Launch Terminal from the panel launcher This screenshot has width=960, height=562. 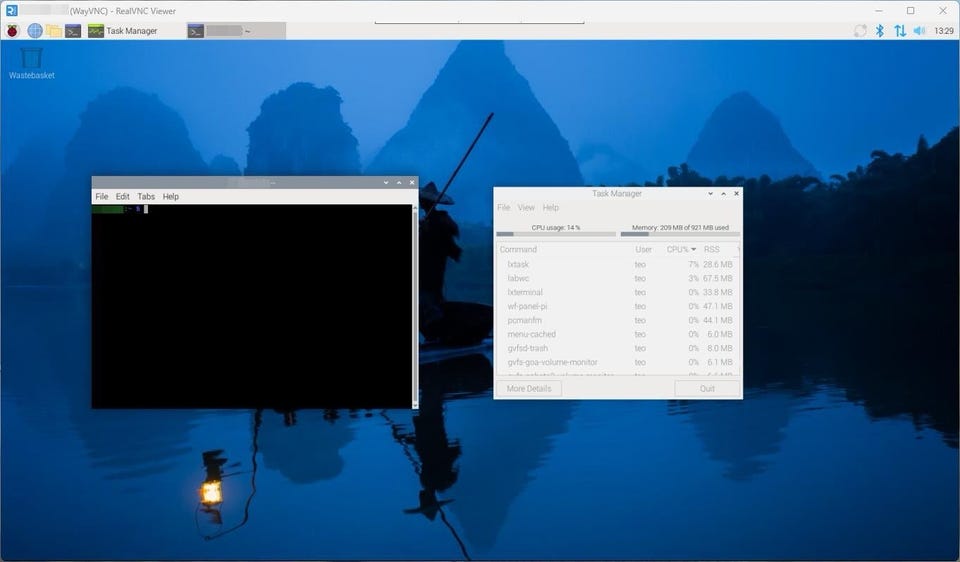(x=73, y=31)
